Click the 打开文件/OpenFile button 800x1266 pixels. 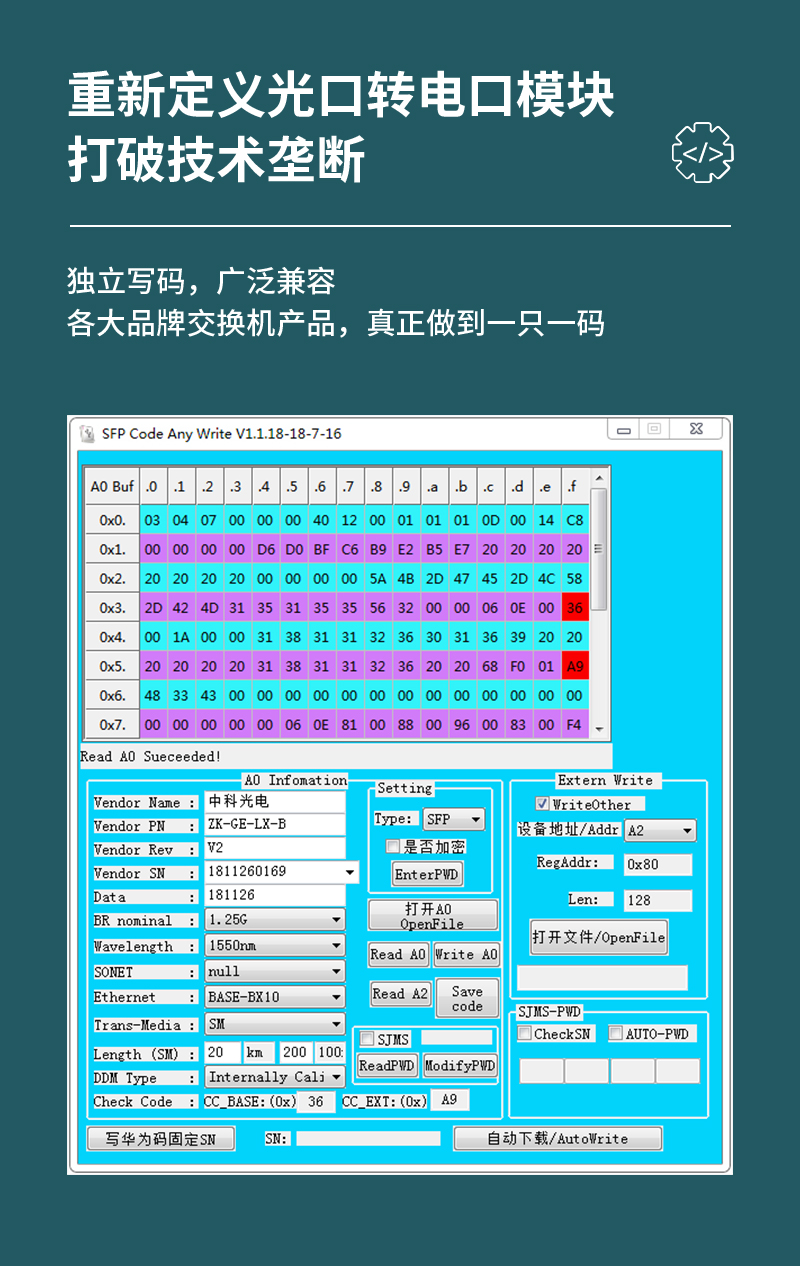[x=598, y=938]
